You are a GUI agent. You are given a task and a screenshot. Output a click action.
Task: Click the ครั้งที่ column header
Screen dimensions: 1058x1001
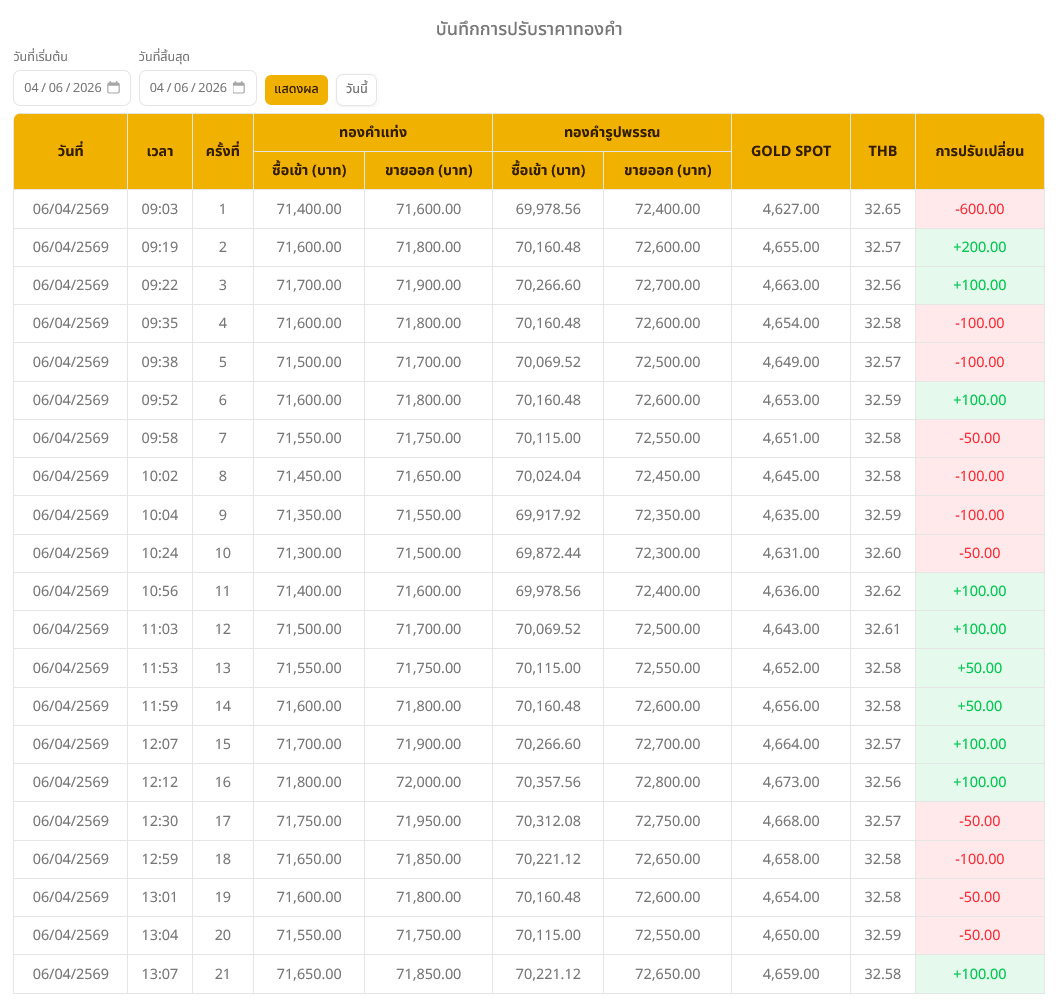tap(222, 152)
